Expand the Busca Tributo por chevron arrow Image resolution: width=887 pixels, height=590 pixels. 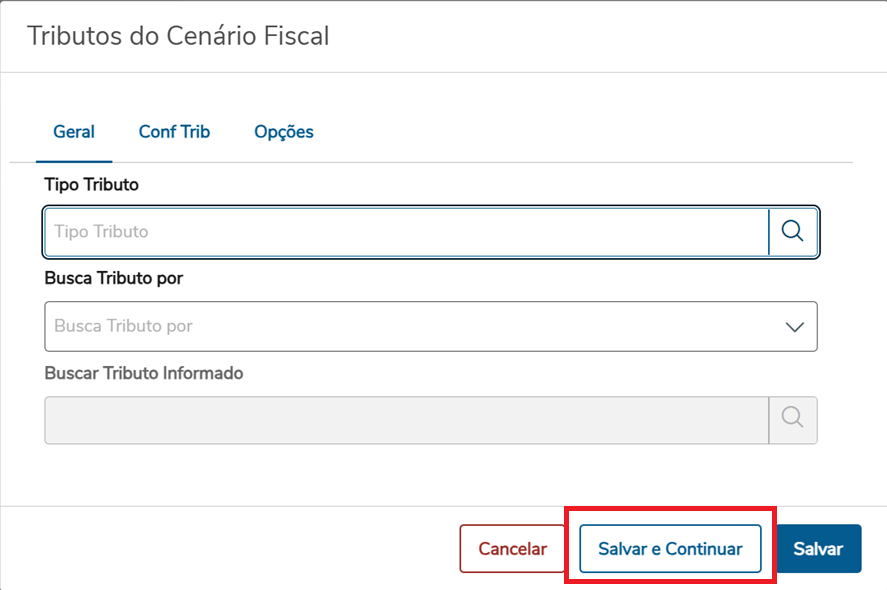[795, 327]
